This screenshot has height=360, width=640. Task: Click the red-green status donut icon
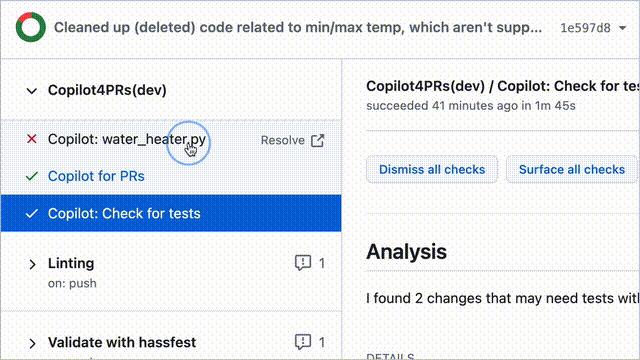pos(31,27)
